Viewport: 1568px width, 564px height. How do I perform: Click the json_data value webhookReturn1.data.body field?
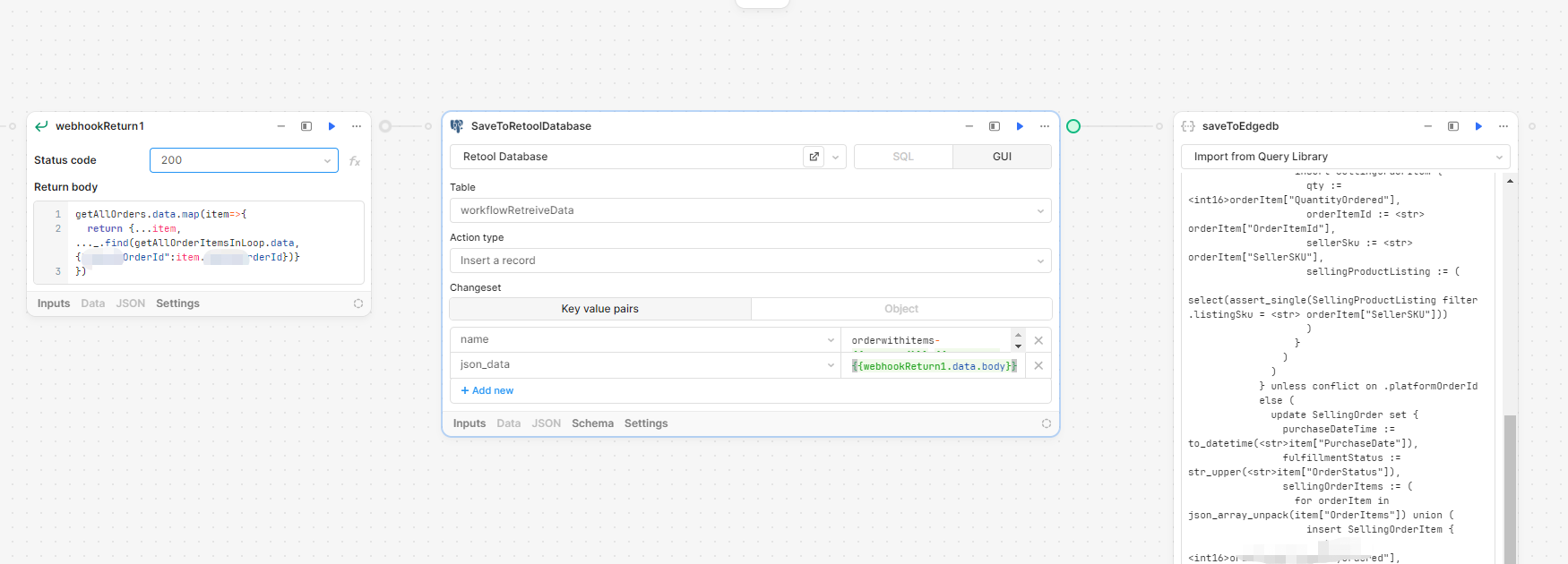[934, 365]
